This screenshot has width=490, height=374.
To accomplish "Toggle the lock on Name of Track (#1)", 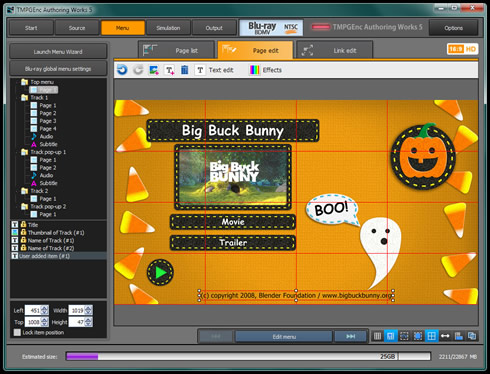I will [x=23, y=240].
